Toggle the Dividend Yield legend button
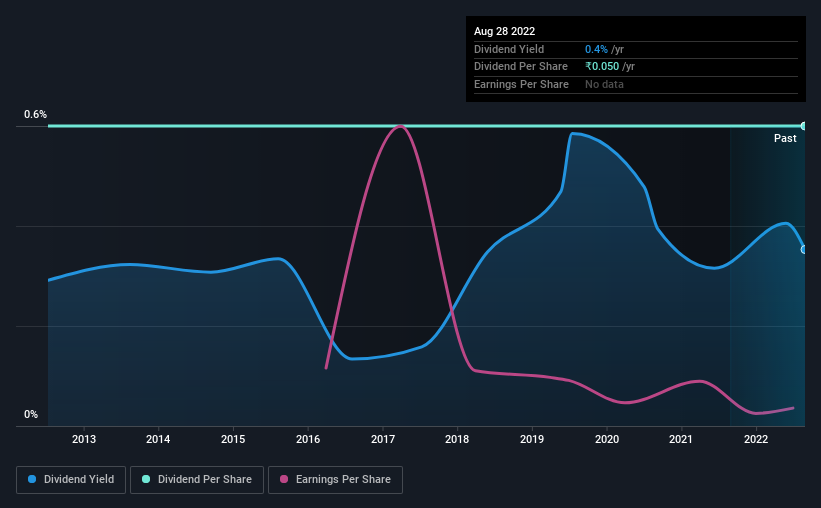The height and width of the screenshot is (508, 821). [x=71, y=480]
